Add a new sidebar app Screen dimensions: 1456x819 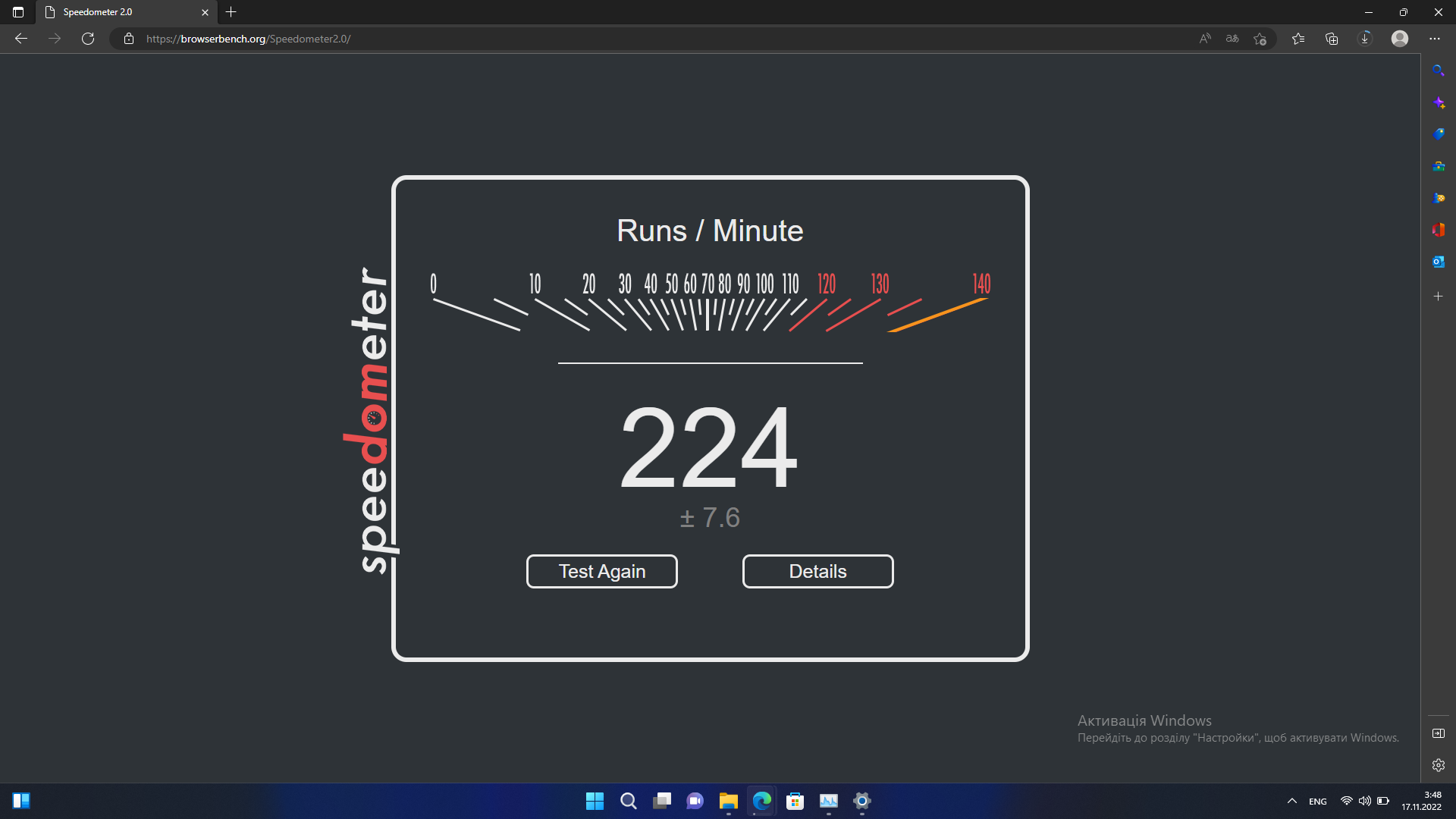point(1439,297)
